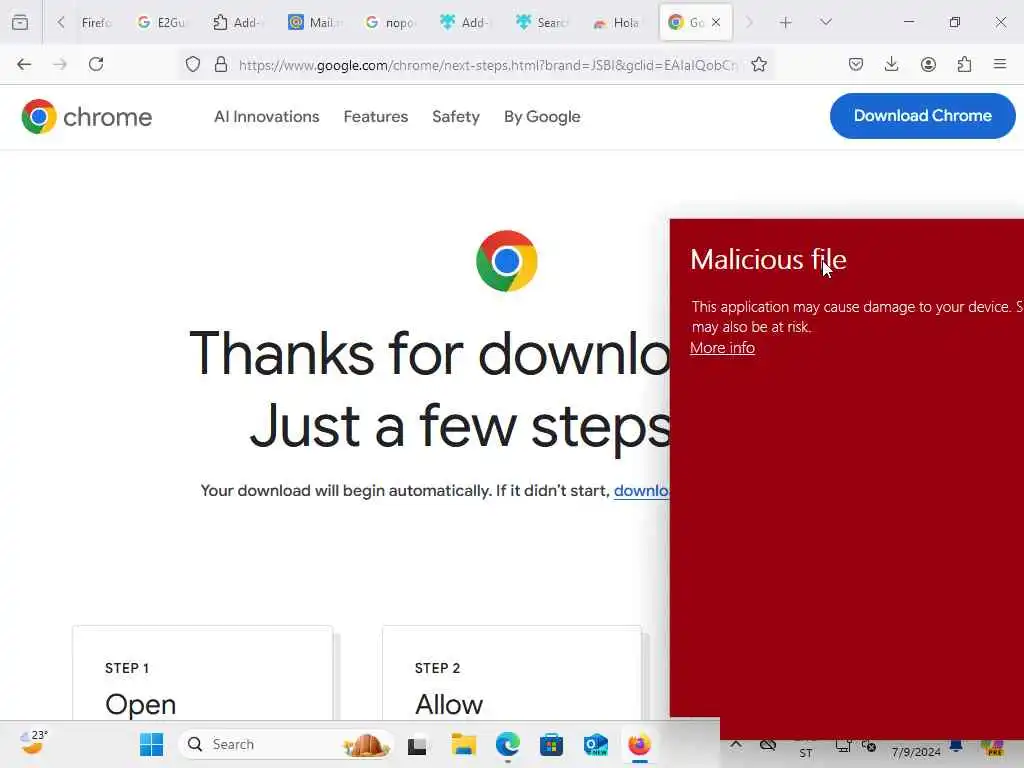Open the Firefox View tab list icon

(x=20, y=22)
